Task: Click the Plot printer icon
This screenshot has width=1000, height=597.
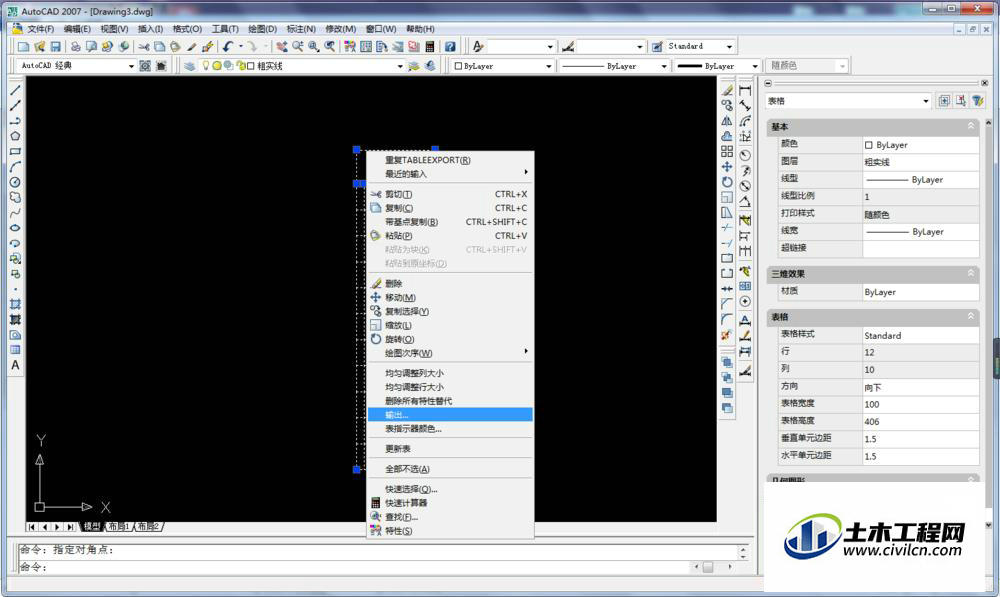Action: (x=75, y=47)
